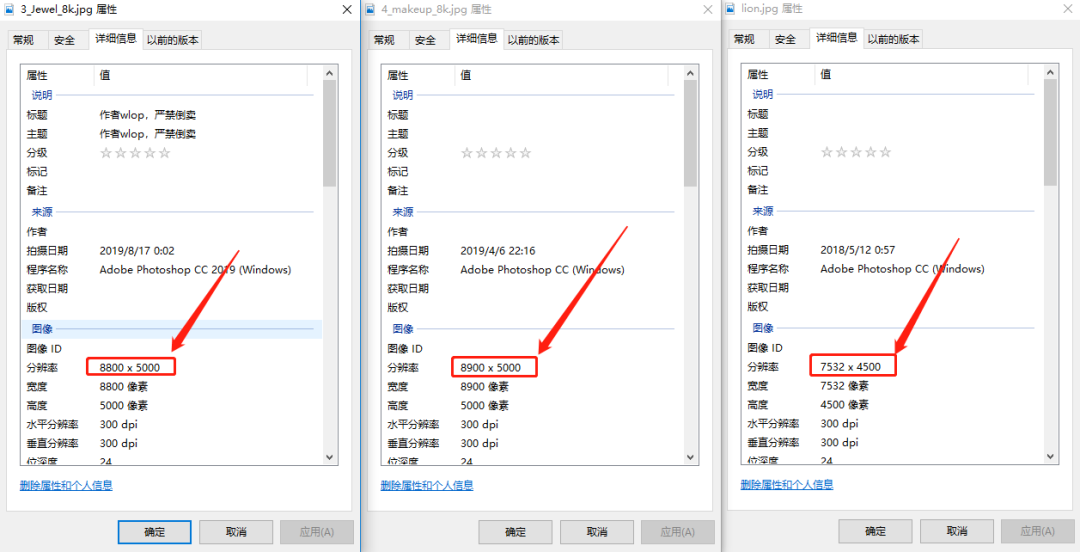Click the 3_Jewel_8k.jpg title bar file icon
This screenshot has width=1080, height=552.
coord(10,10)
